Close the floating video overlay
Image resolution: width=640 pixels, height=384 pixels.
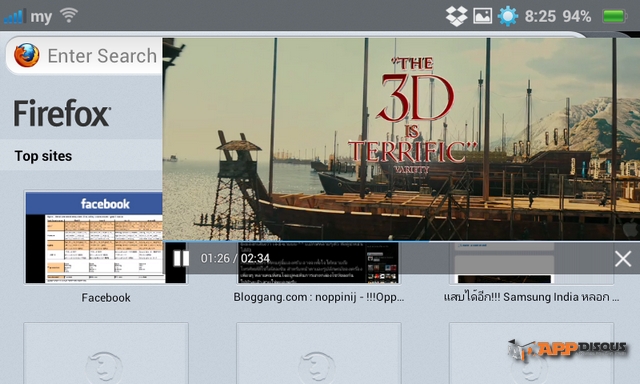pyautogui.click(x=623, y=259)
